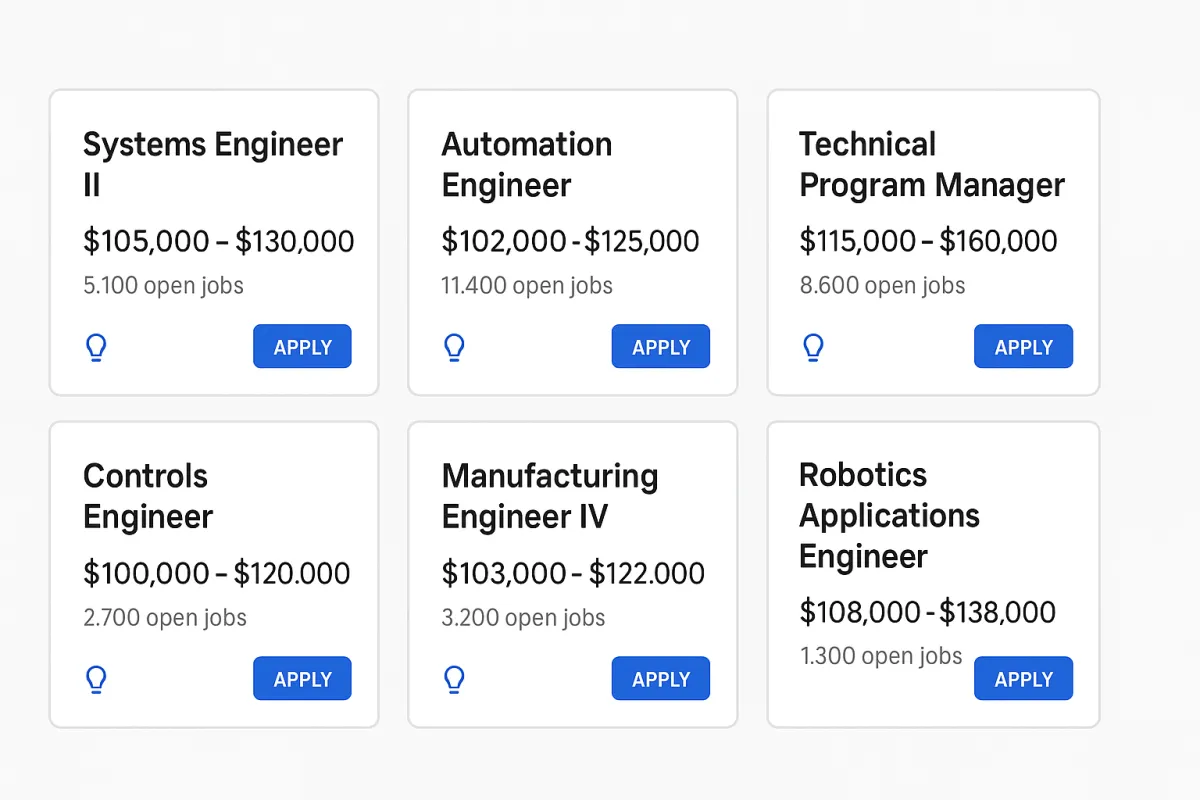The image size is (1200, 800).
Task: Click the 11.400 open jobs text
Action: (x=527, y=285)
